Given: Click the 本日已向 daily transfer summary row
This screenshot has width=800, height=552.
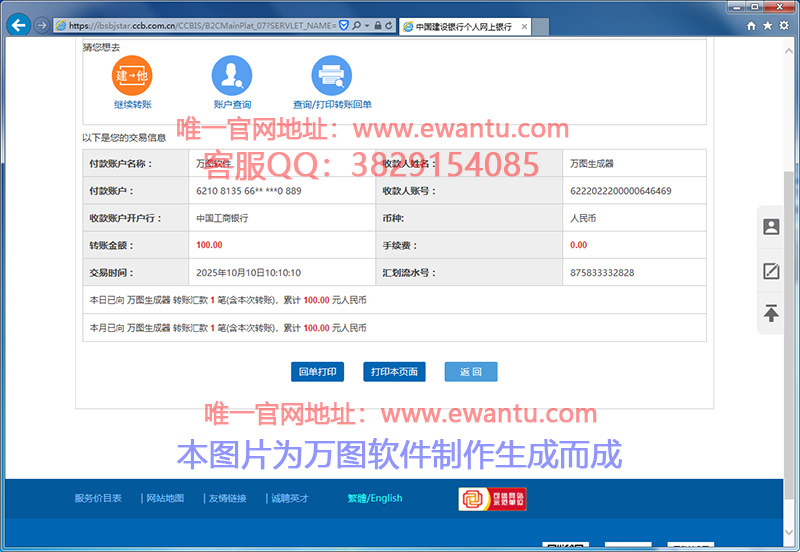Looking at the screenshot, I should tap(394, 300).
